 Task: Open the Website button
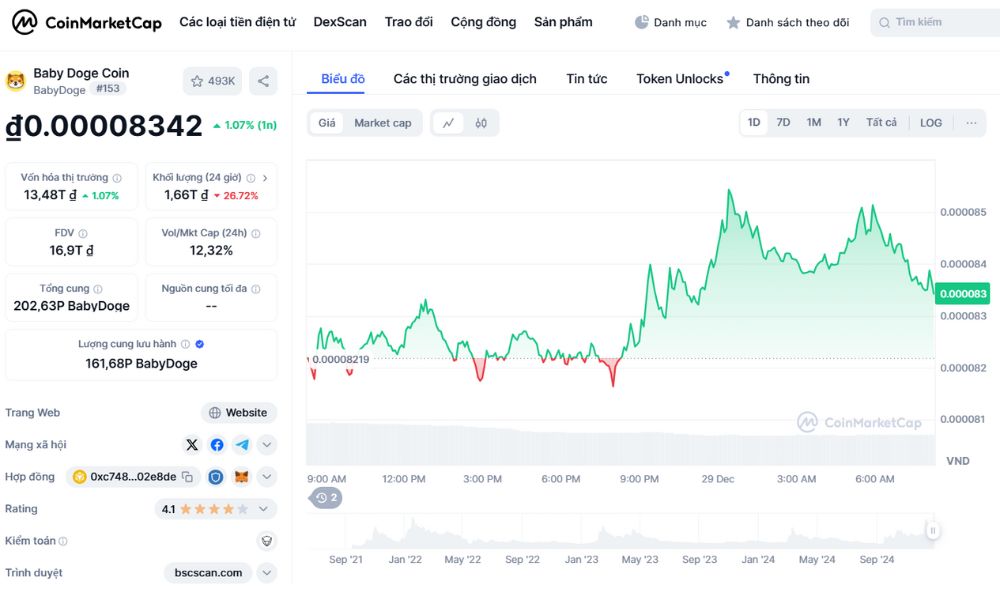click(x=239, y=413)
